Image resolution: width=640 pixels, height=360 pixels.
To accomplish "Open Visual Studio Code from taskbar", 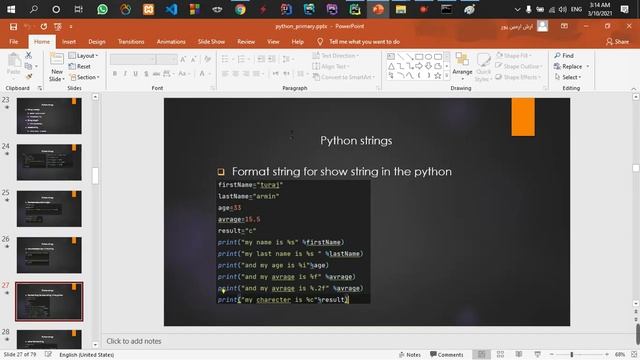I will pos(171,9).
